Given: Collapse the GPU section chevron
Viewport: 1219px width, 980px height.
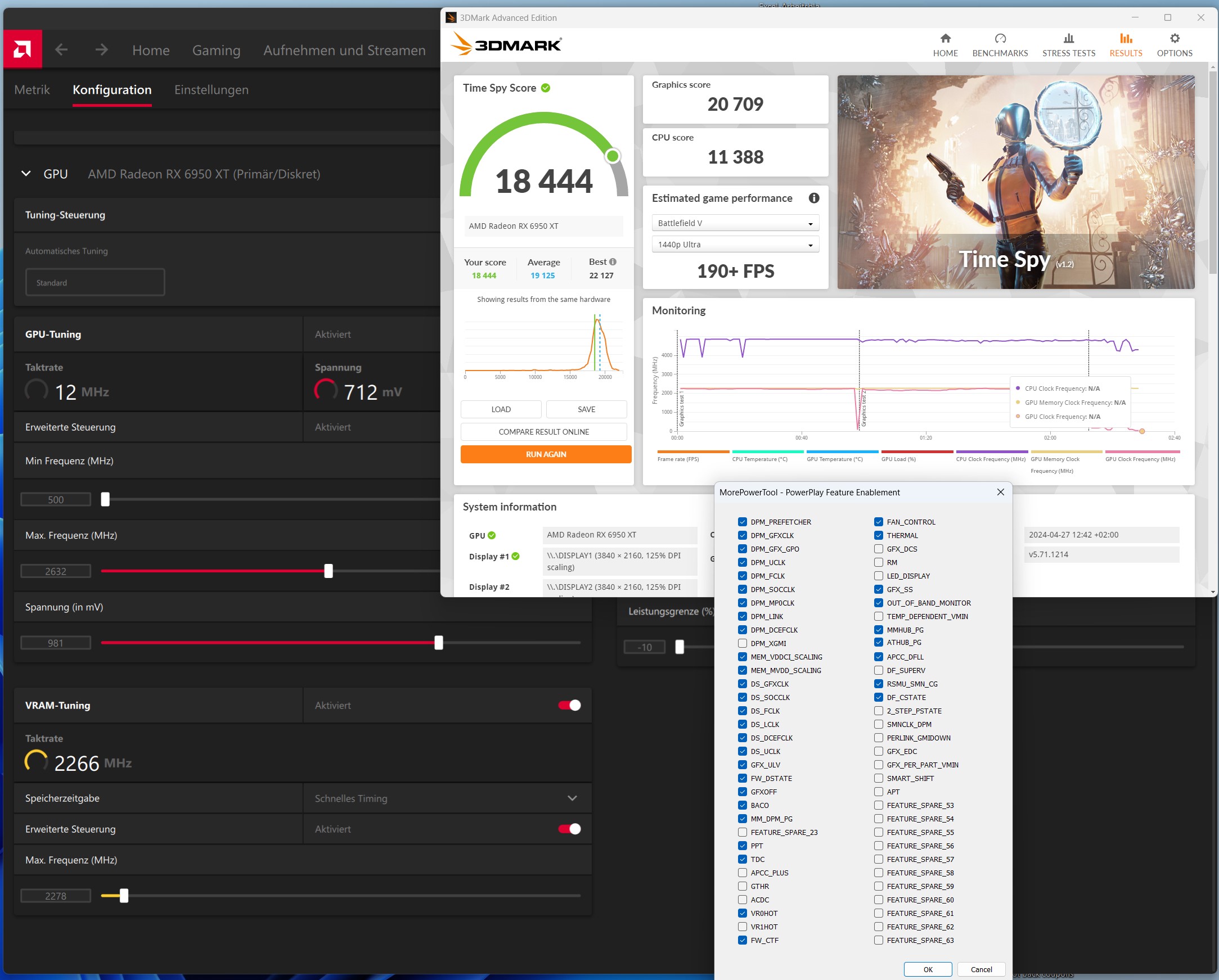Looking at the screenshot, I should [26, 174].
